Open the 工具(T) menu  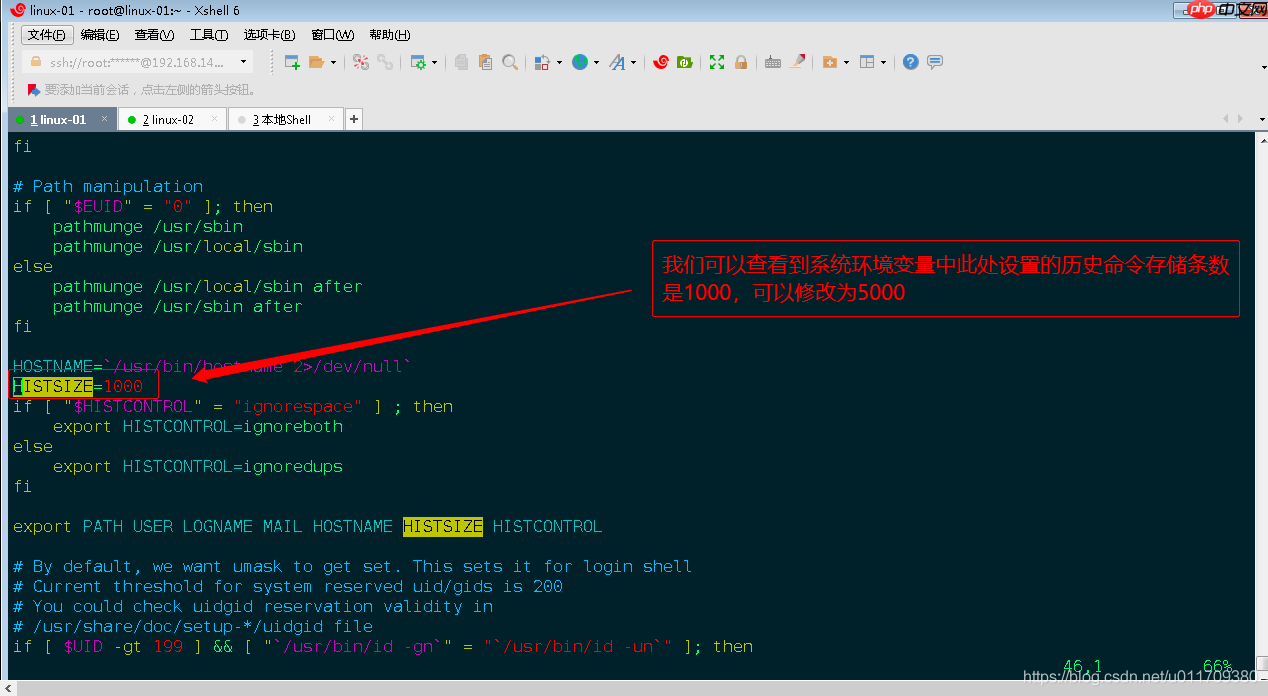click(208, 35)
